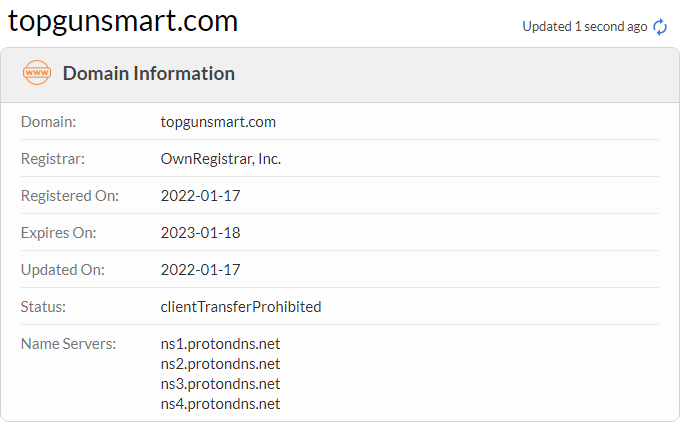Image resolution: width=697 pixels, height=435 pixels.
Task: Click ns1.protondns.net name server
Action: (220, 344)
